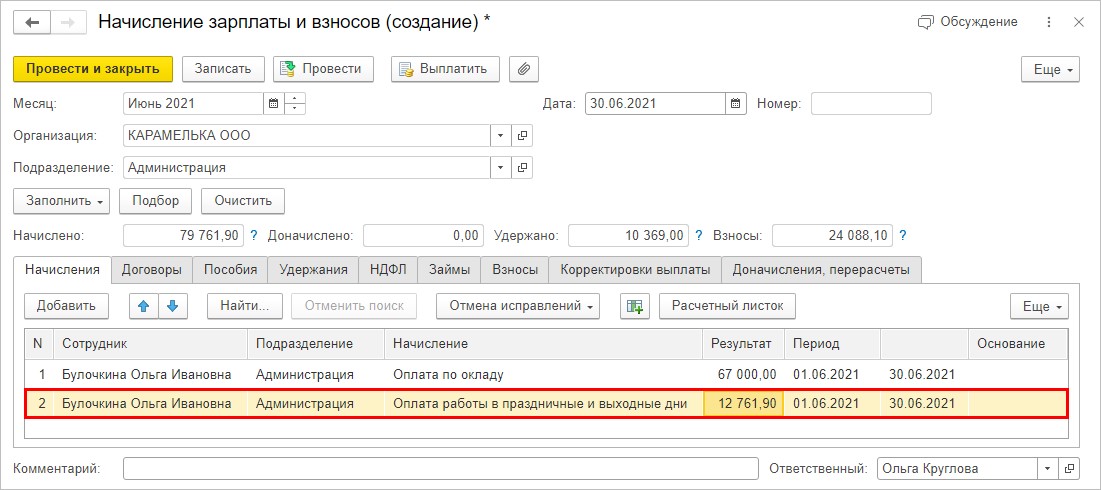Open calendar picker for Дата field
Viewport: 1101px width, 490px height.
(735, 104)
